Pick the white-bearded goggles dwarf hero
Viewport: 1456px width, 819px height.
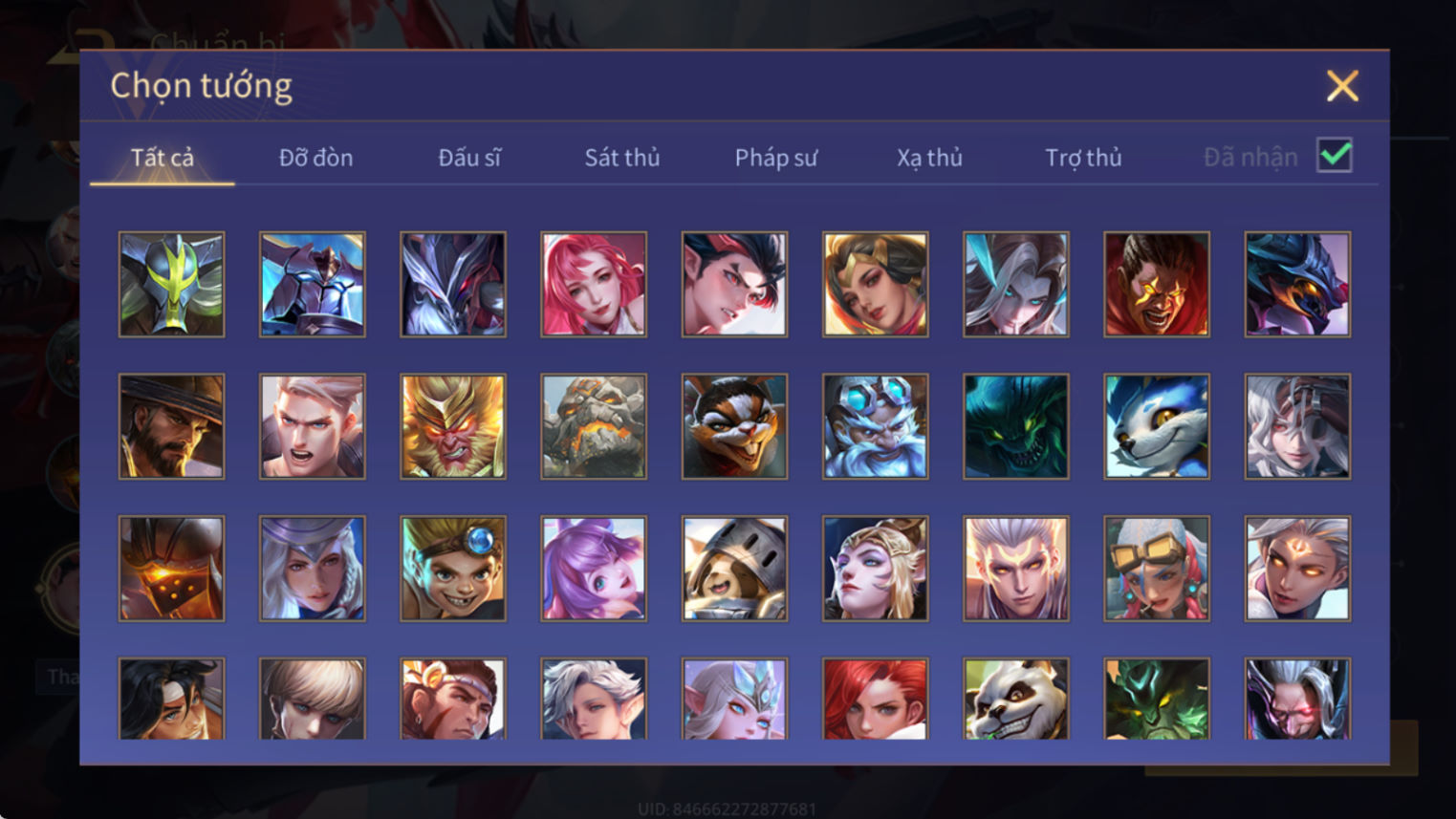876,426
